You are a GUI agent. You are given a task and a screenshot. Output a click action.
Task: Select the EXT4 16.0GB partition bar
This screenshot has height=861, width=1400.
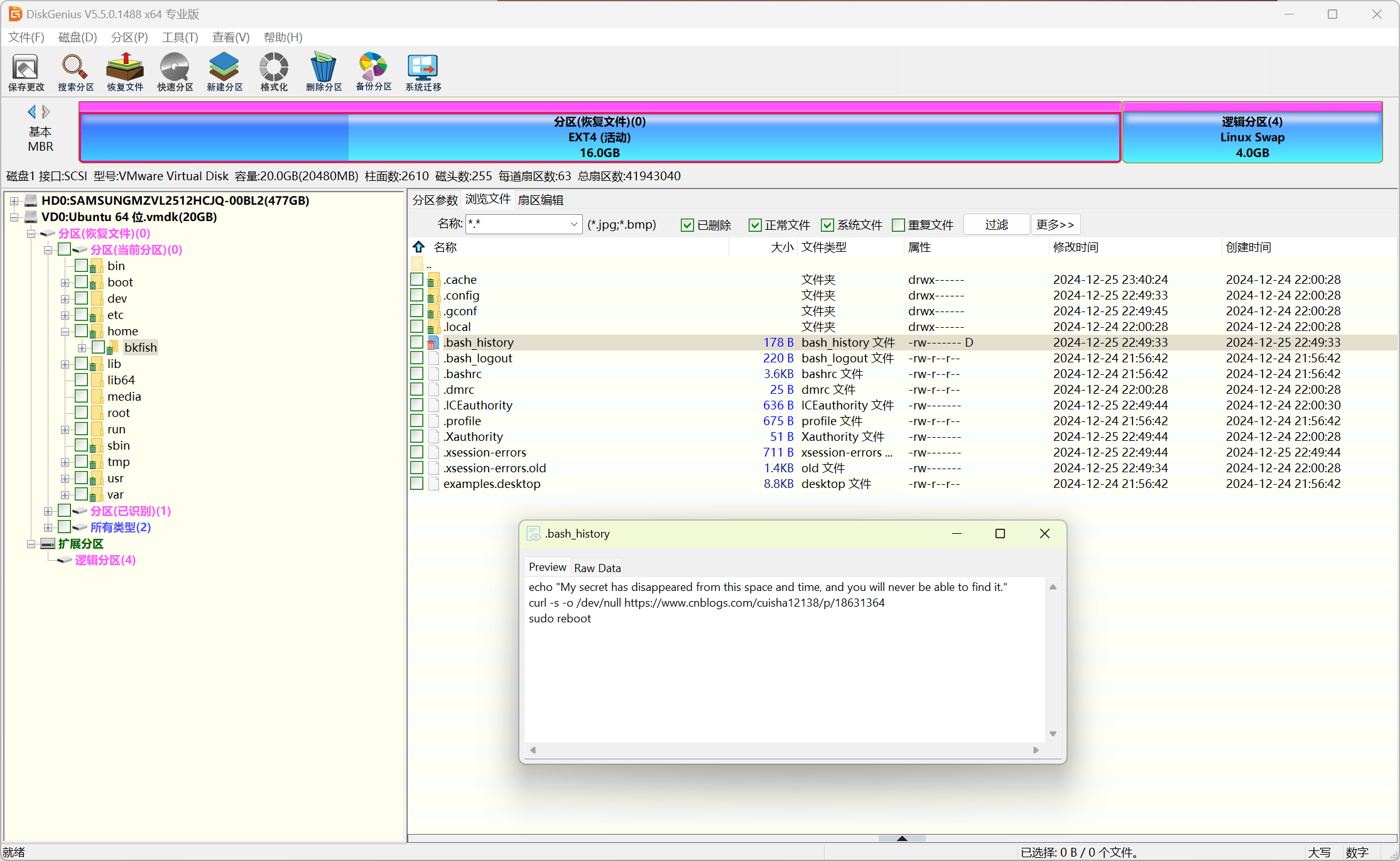[600, 137]
